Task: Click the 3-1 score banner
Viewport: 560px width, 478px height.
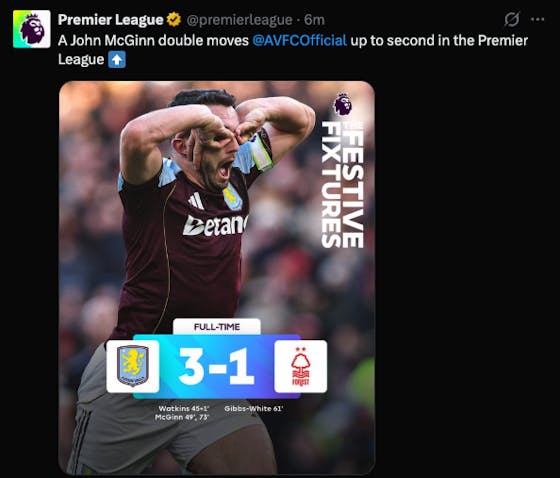Action: (217, 367)
